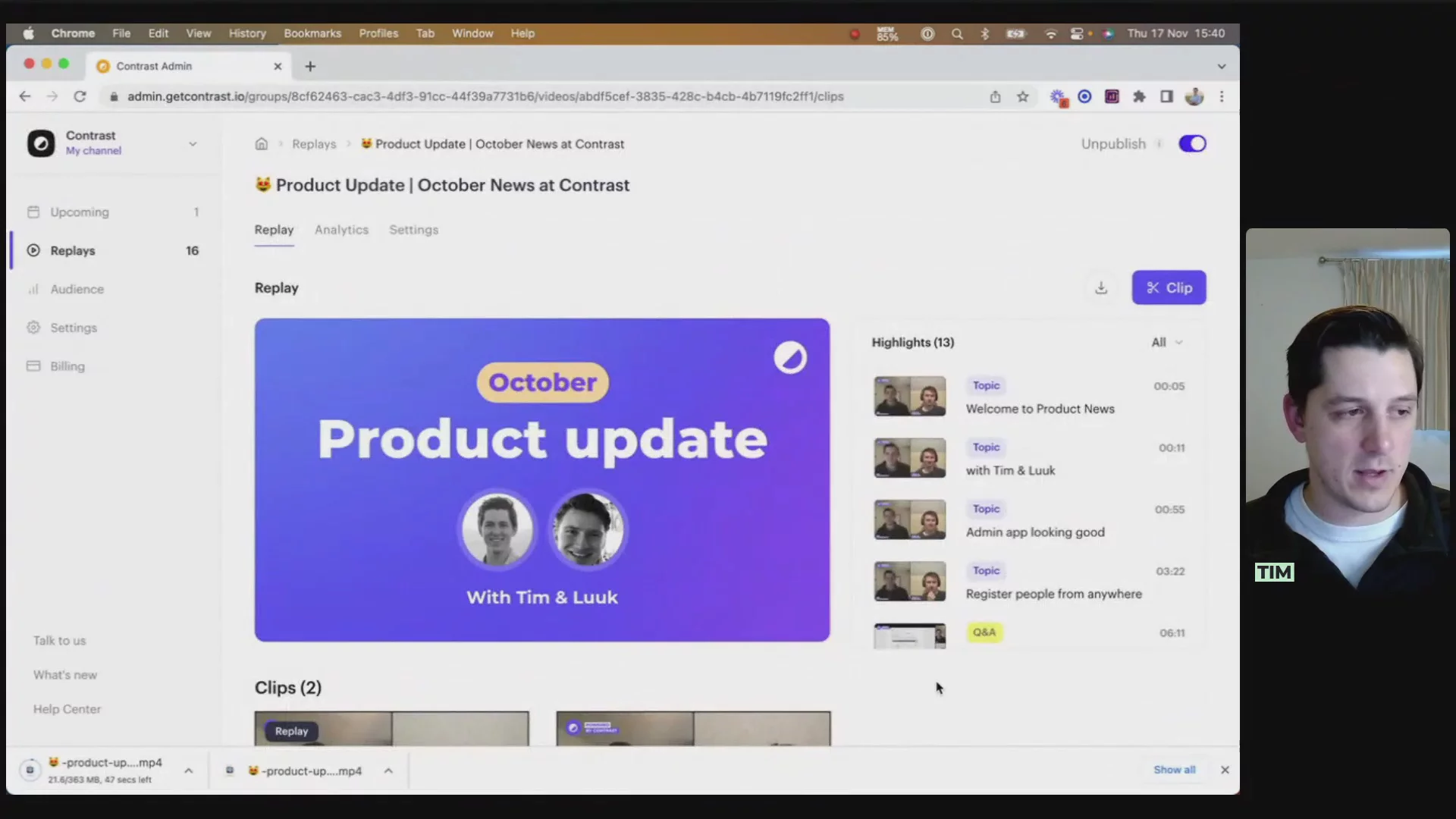The width and height of the screenshot is (1456, 819).
Task: Expand the Contrast channel switcher chevron
Action: point(193,144)
